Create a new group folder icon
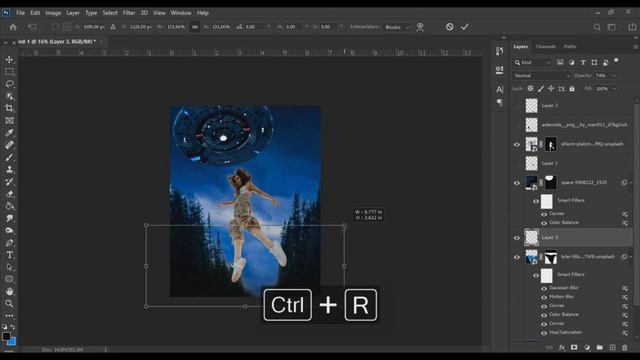This screenshot has width=640, height=360. 600,347
